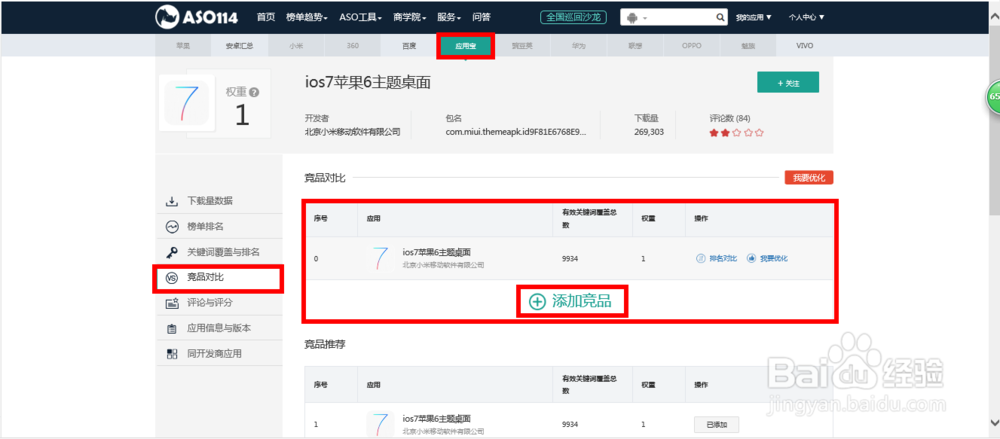Click the red 我要优化 button
The height and width of the screenshot is (439, 1000).
click(x=809, y=178)
